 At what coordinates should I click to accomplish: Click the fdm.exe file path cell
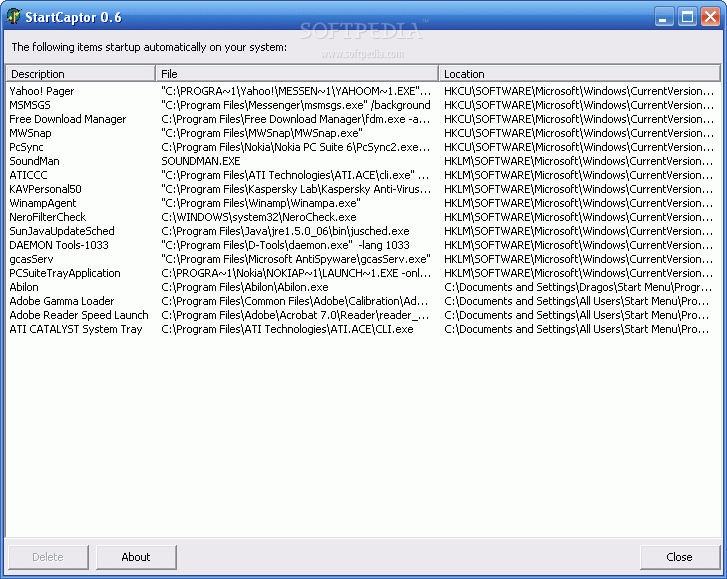(x=296, y=119)
